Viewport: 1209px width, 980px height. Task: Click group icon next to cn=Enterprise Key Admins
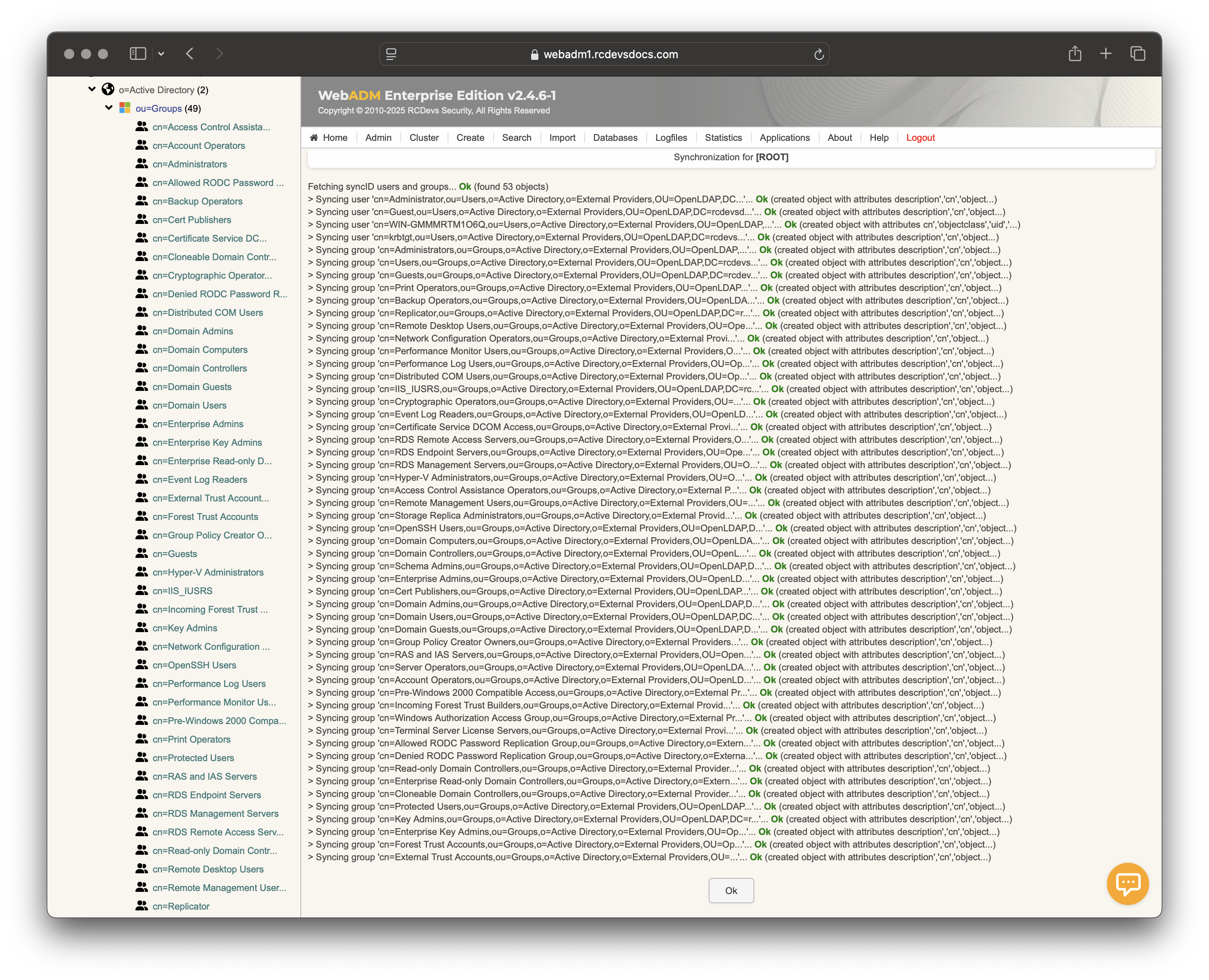tap(142, 442)
